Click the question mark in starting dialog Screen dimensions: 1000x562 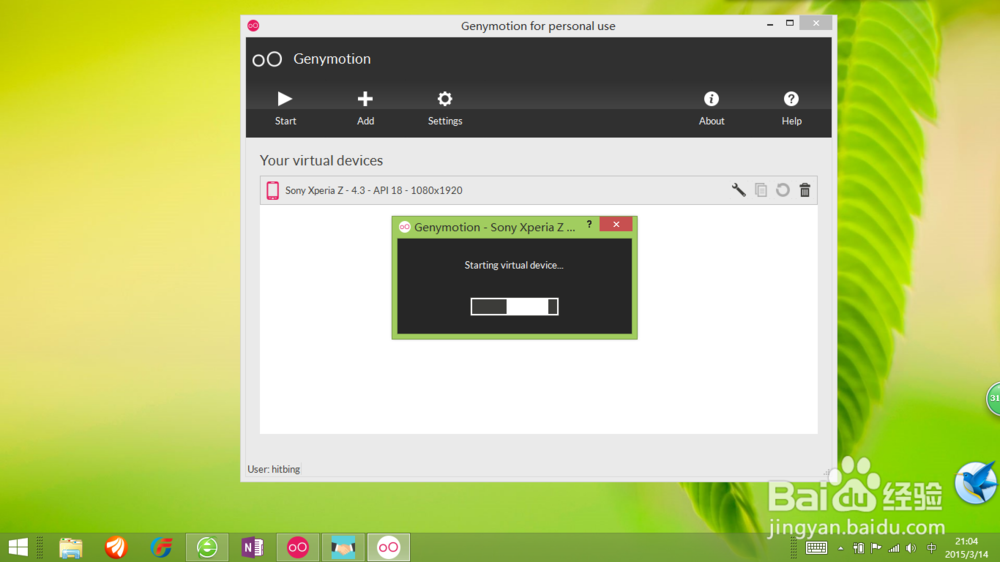589,224
